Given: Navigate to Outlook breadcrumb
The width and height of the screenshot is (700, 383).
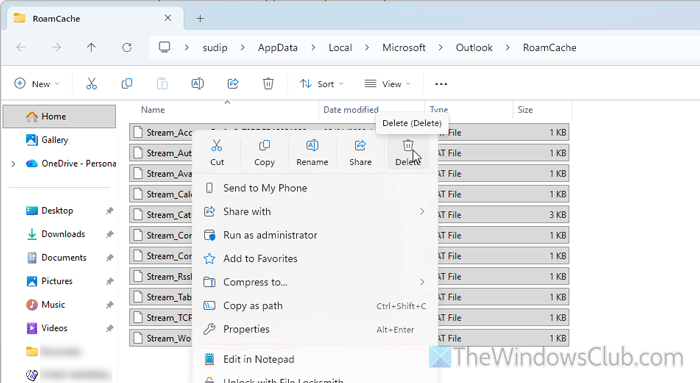Looking at the screenshot, I should 474,47.
